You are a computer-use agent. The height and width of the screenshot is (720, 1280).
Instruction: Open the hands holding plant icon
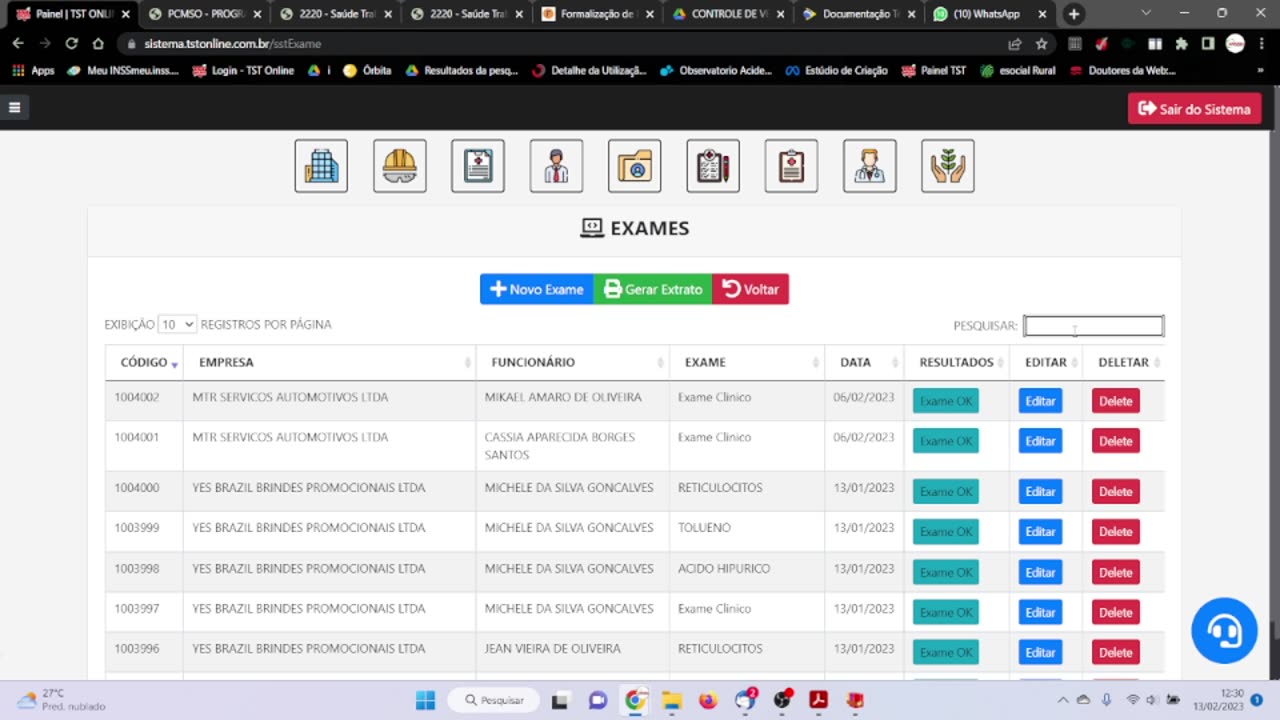[948, 166]
